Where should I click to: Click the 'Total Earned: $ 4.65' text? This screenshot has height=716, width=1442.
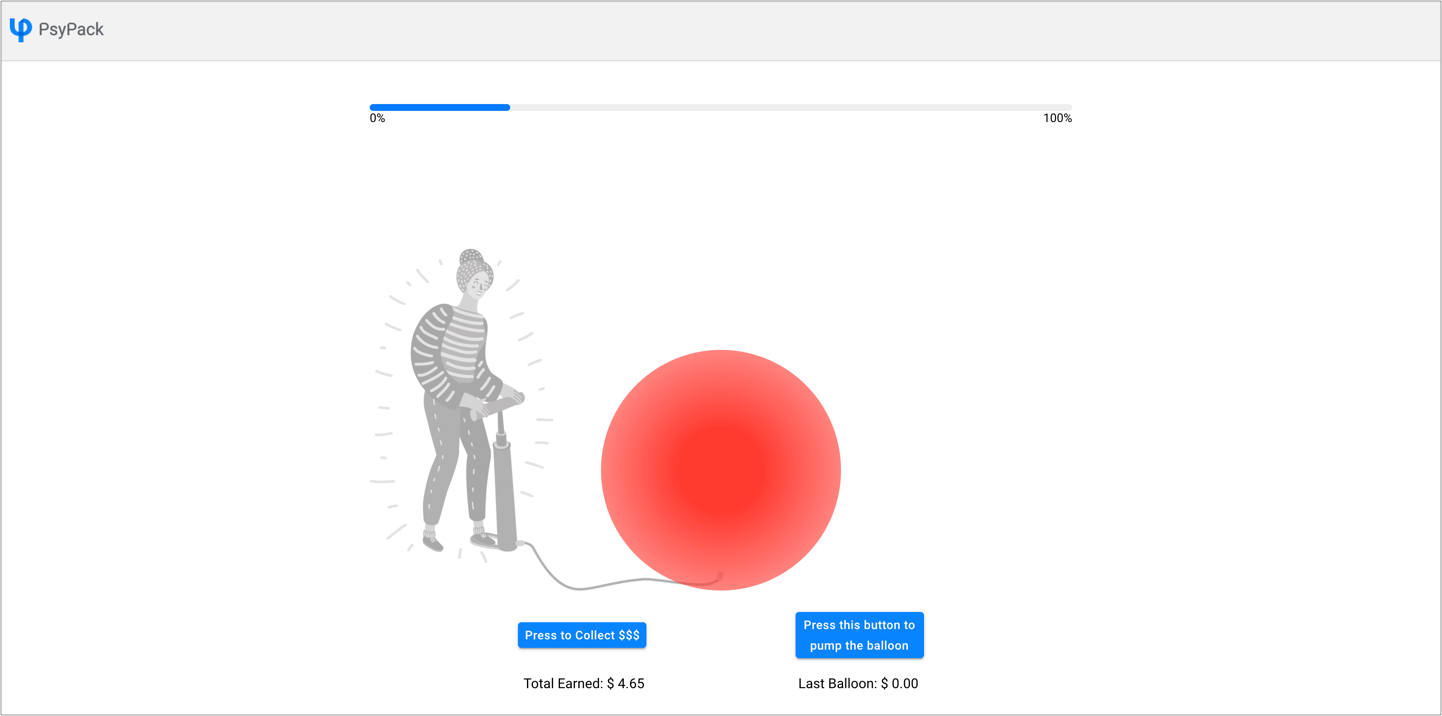tap(584, 683)
